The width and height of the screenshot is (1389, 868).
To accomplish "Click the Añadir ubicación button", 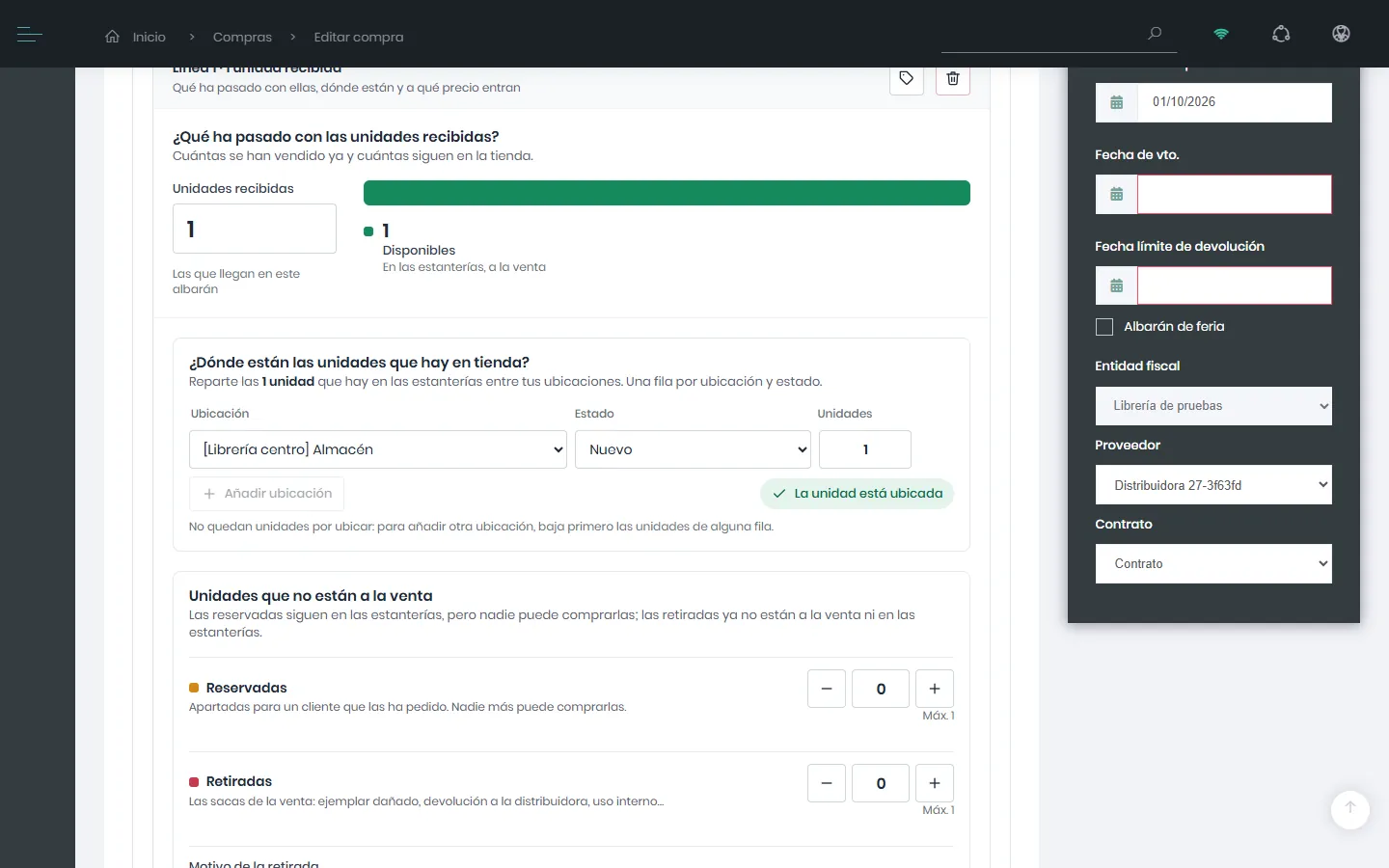I will point(266,494).
